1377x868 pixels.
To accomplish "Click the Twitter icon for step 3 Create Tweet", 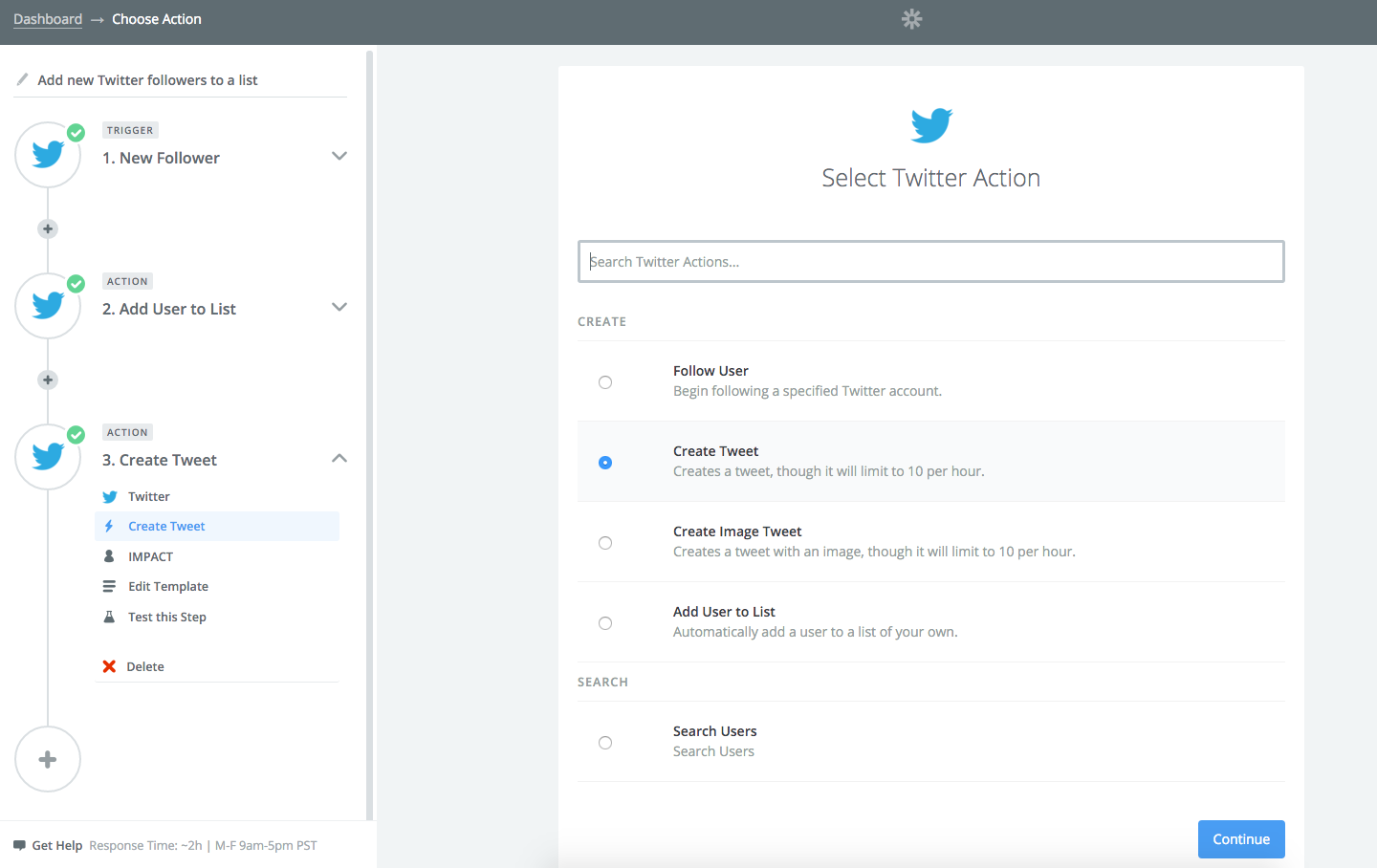I will click(48, 456).
